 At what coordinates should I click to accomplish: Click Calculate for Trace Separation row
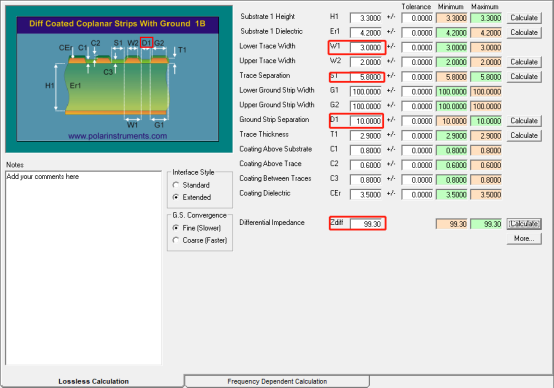click(524, 77)
